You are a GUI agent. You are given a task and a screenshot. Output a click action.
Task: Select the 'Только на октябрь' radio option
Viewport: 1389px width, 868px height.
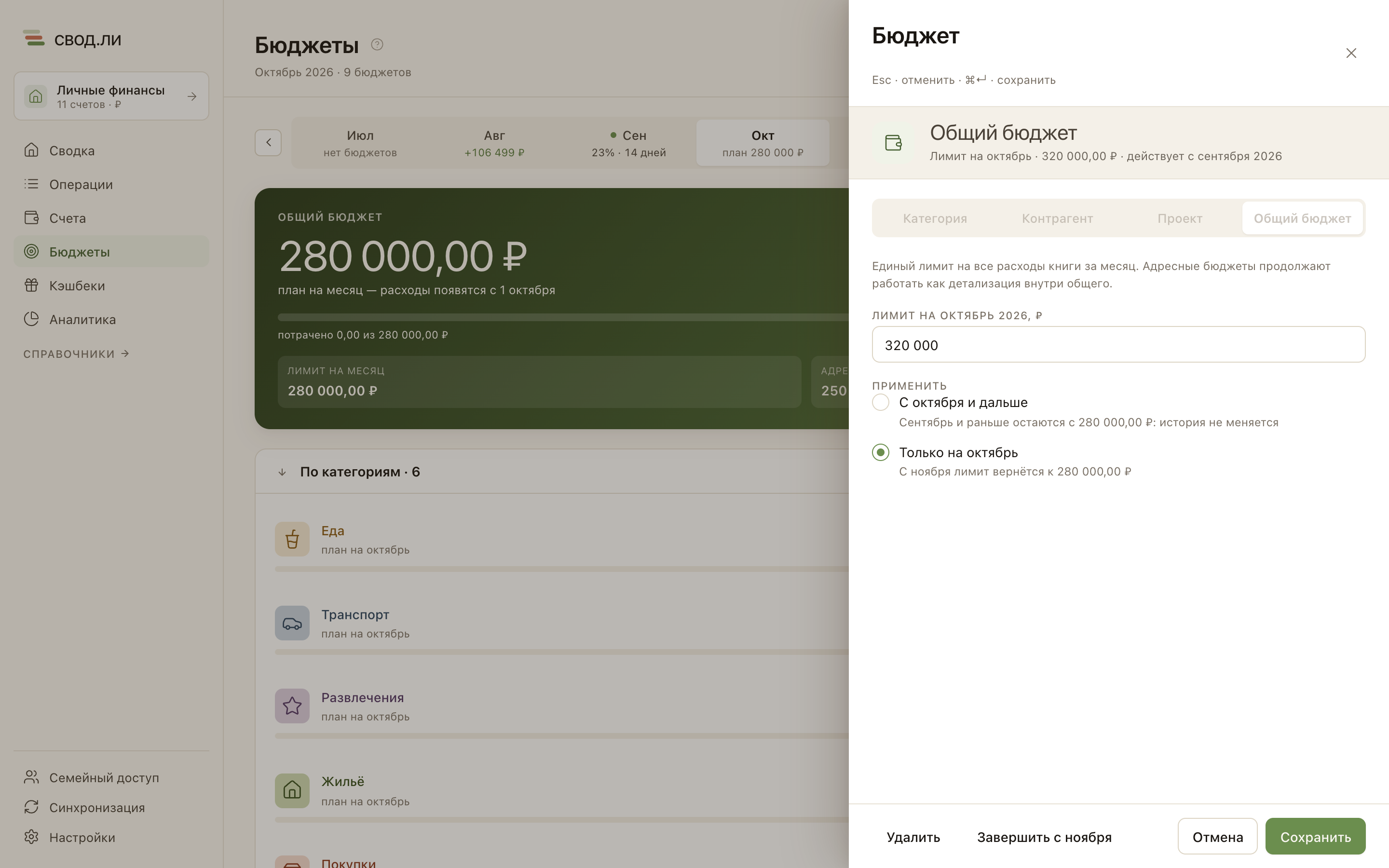(881, 452)
